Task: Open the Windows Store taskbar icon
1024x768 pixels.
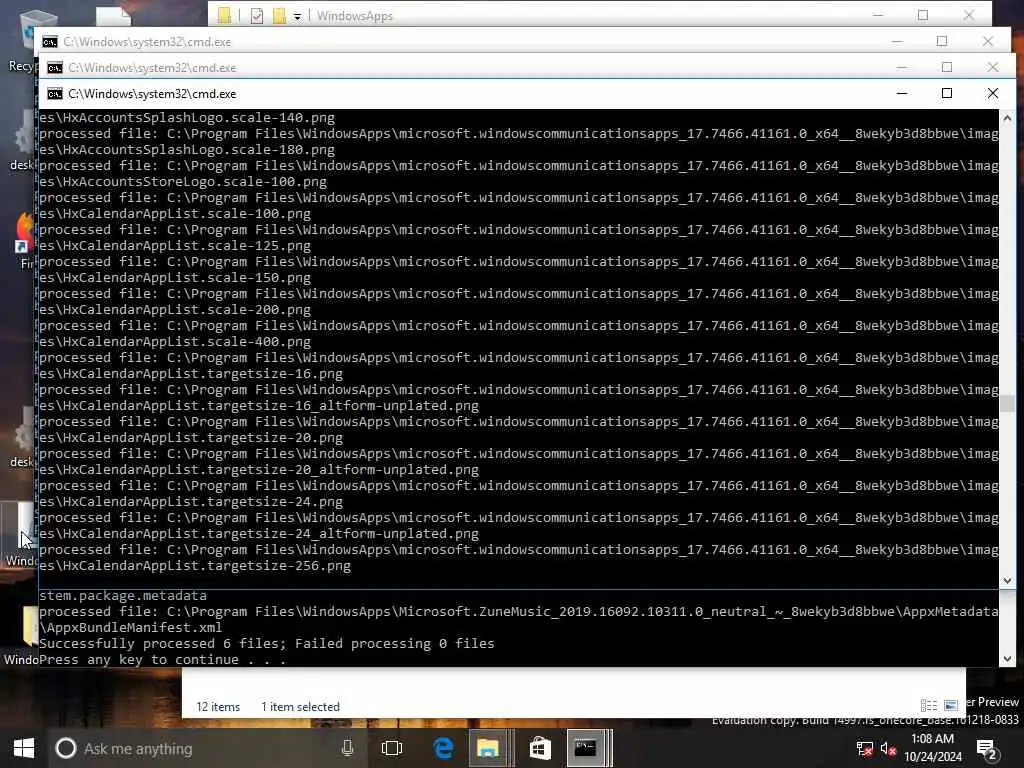Action: click(539, 748)
